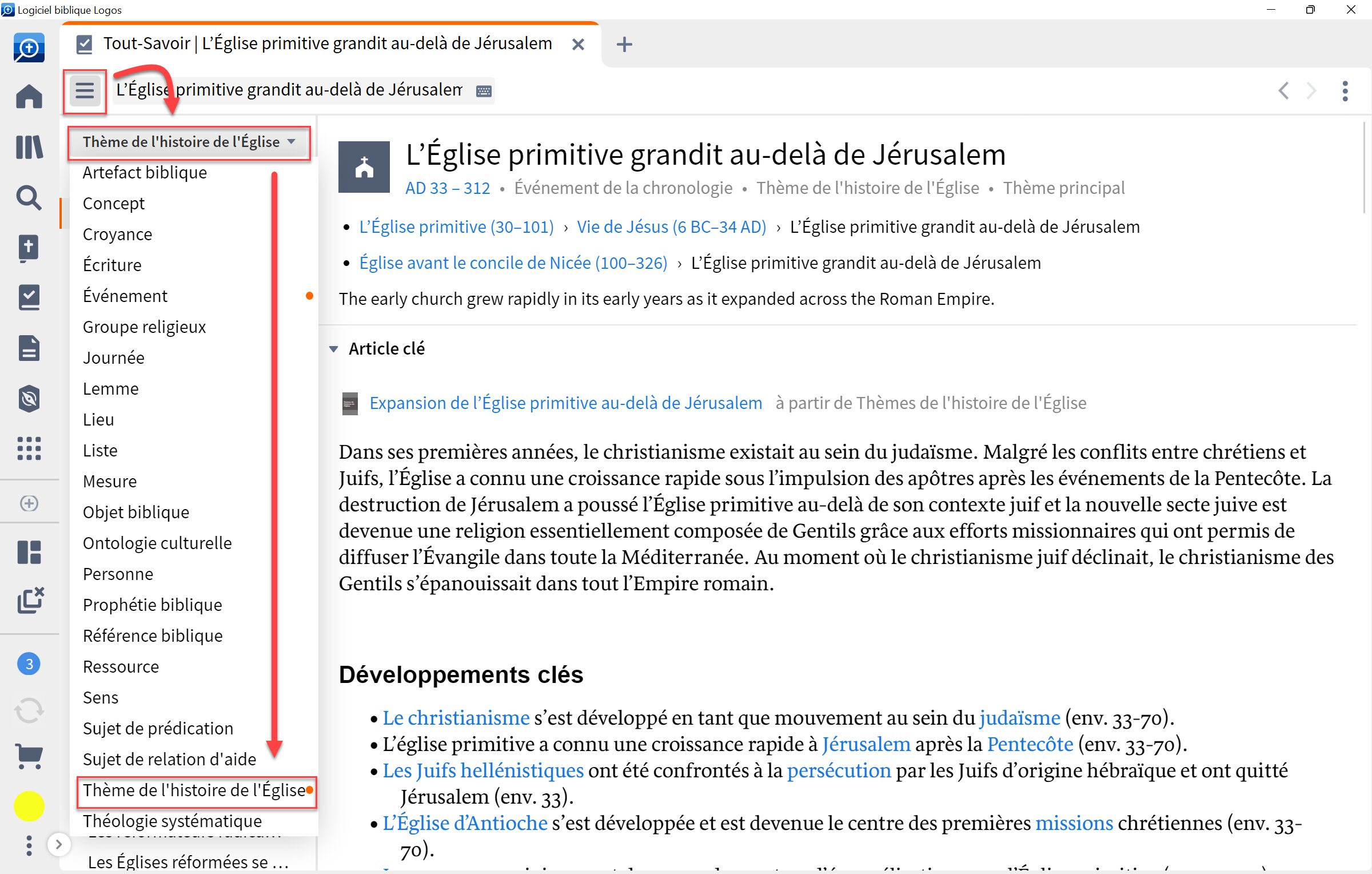Choose Lemme from the type list
Screen dimensions: 1372x874
(x=111, y=388)
